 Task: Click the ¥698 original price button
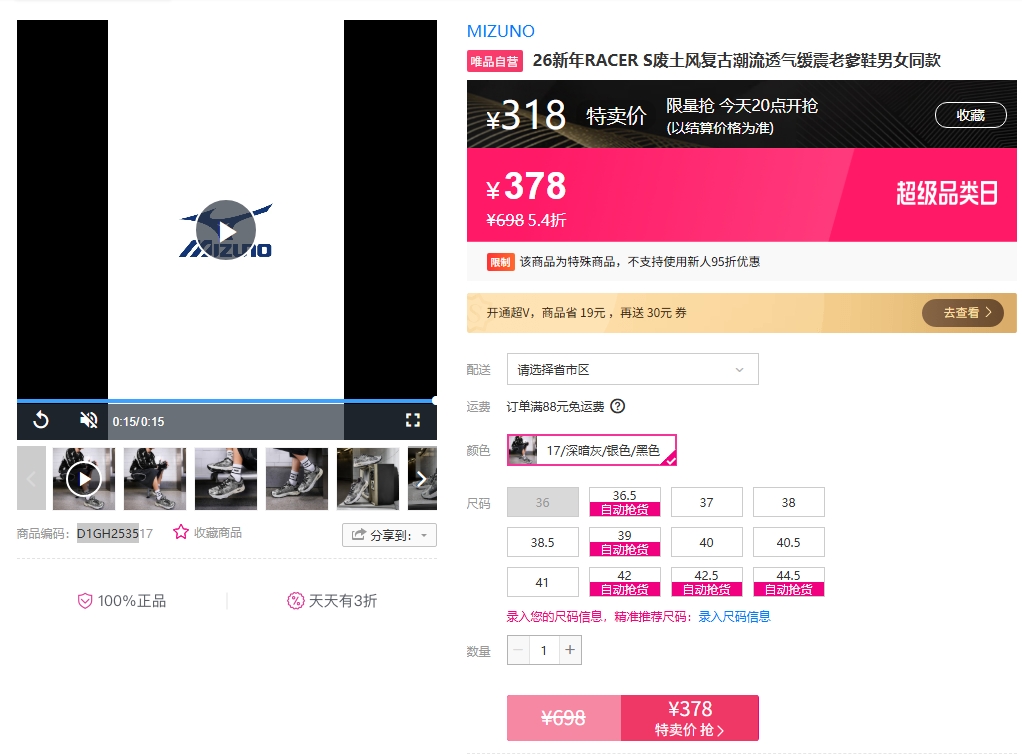click(564, 718)
